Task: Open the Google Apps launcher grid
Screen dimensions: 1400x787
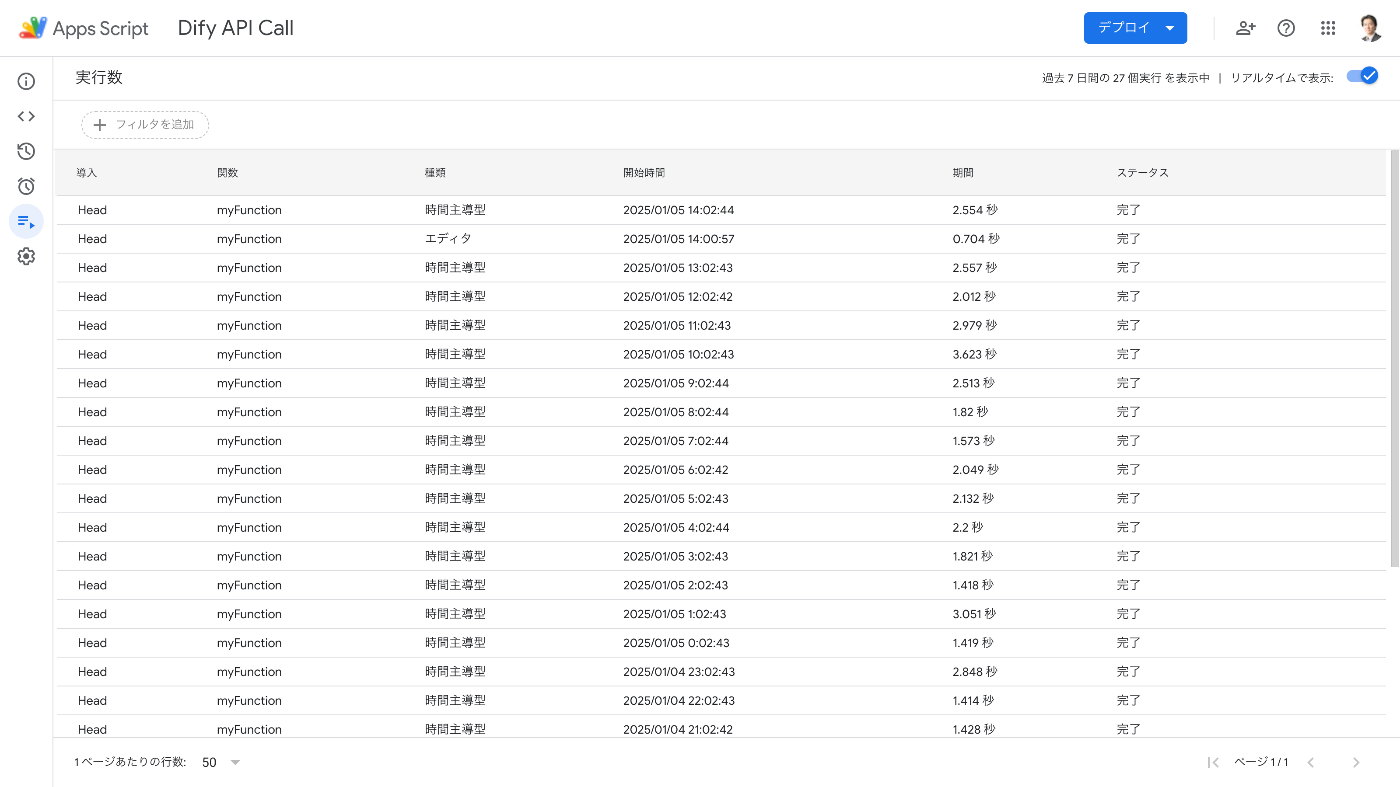Action: pyautogui.click(x=1328, y=27)
